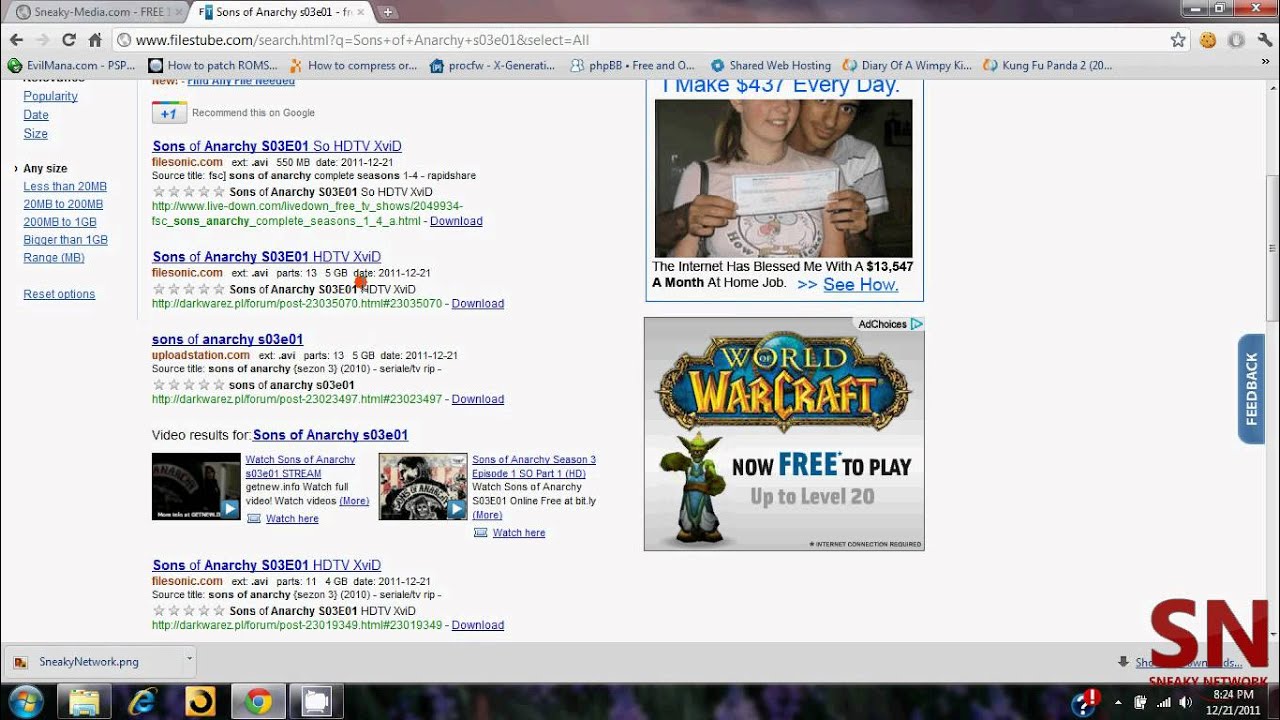Image resolution: width=1280 pixels, height=720 pixels.
Task: Open the procfw X-Generation bookmark
Action: [492, 65]
